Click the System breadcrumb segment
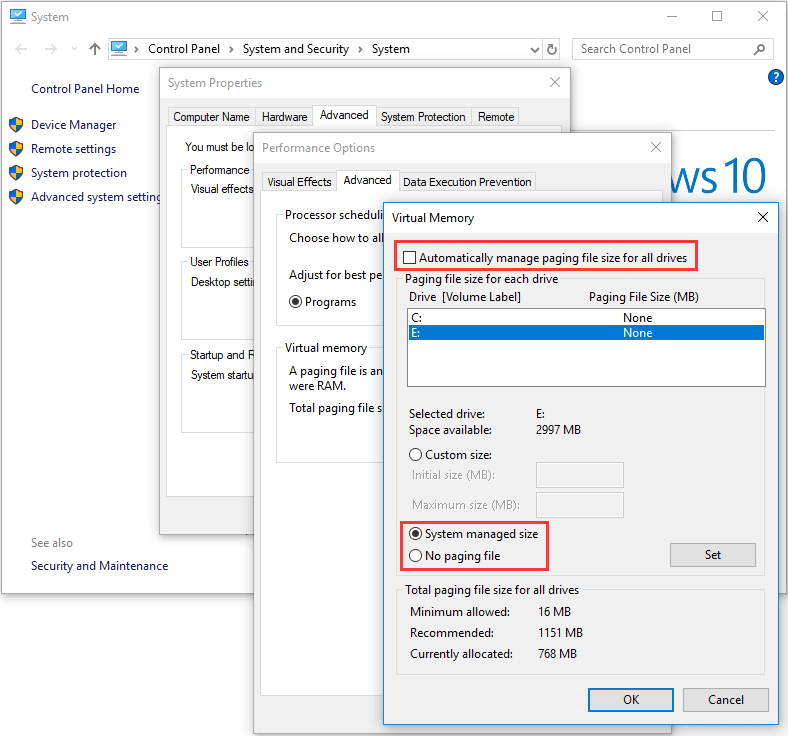This screenshot has height=736, width=788. tap(390, 49)
